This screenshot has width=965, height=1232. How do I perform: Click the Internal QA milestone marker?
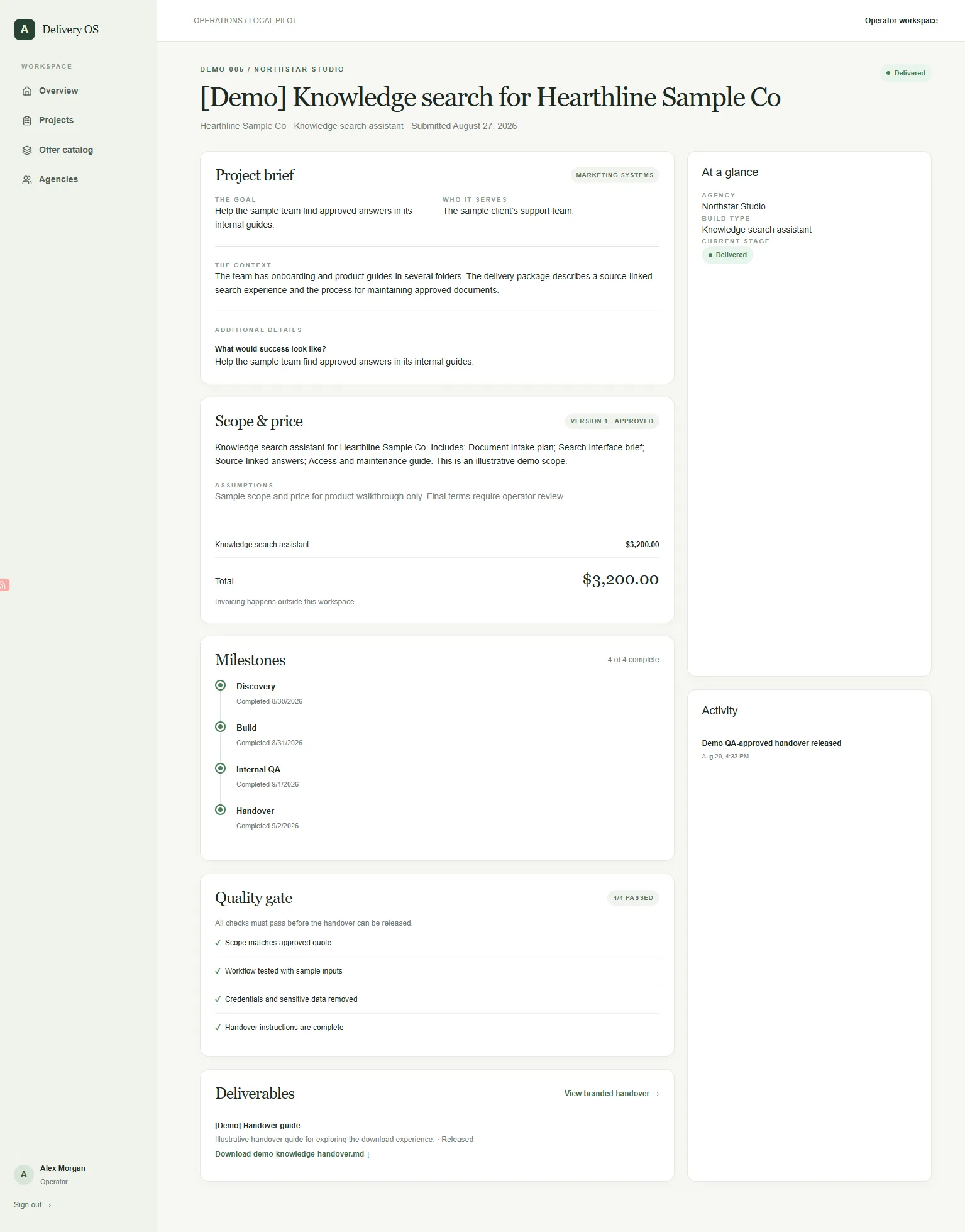(220, 768)
